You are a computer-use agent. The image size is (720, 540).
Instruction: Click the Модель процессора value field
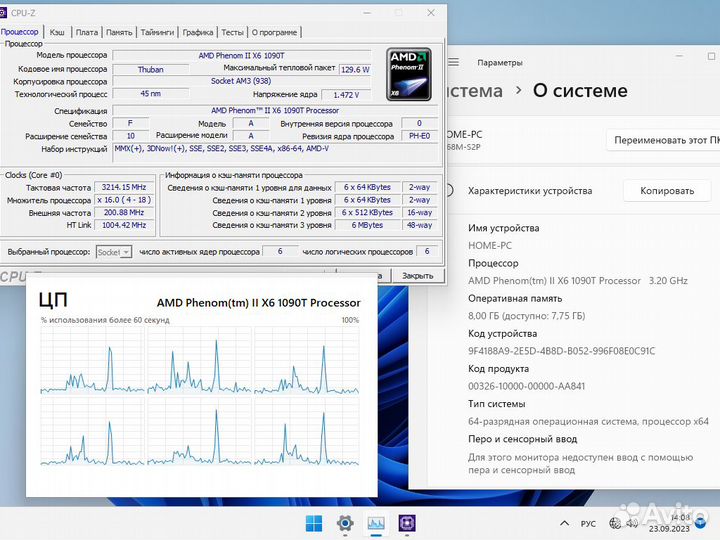click(x=242, y=56)
